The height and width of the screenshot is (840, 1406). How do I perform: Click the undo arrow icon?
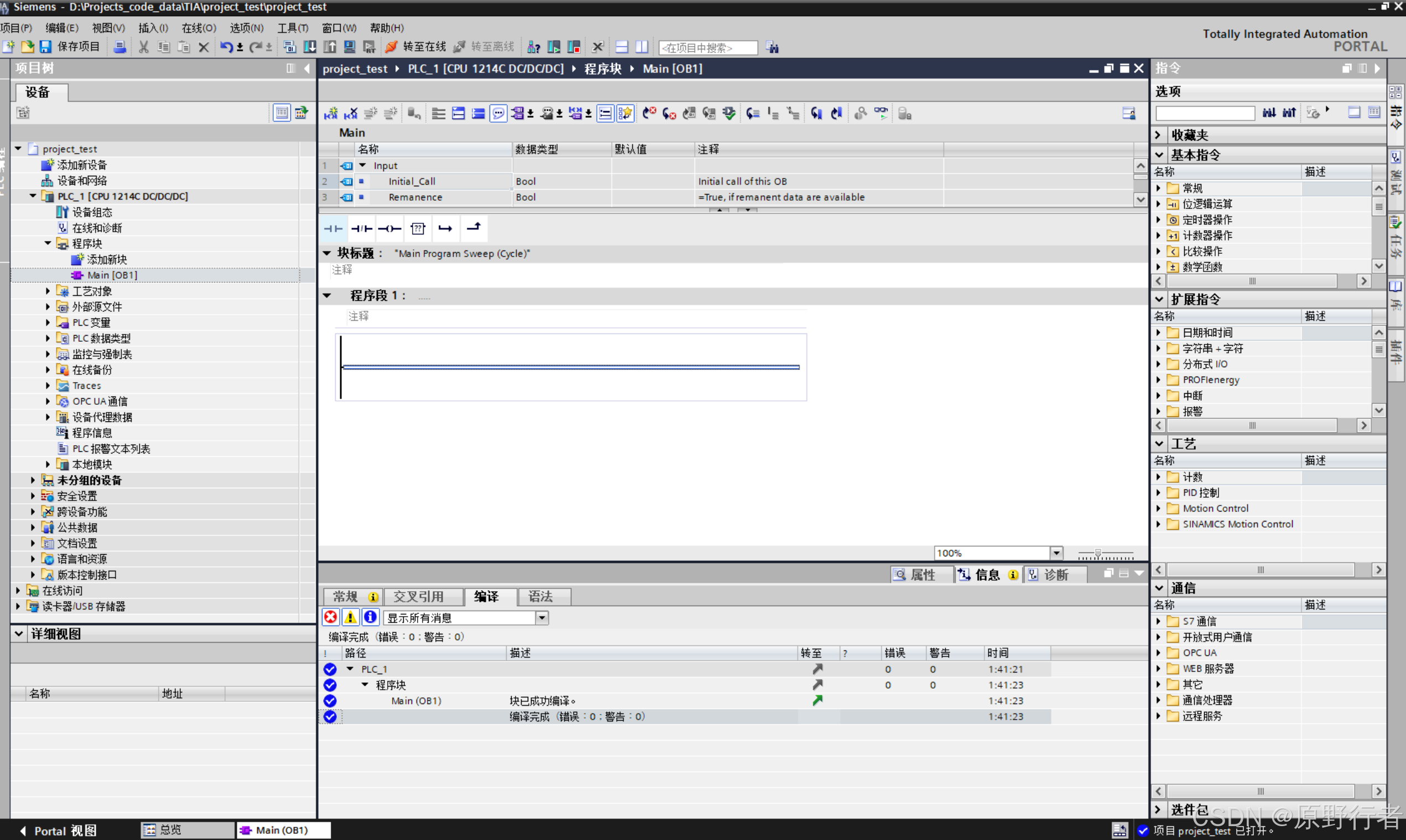(x=226, y=47)
